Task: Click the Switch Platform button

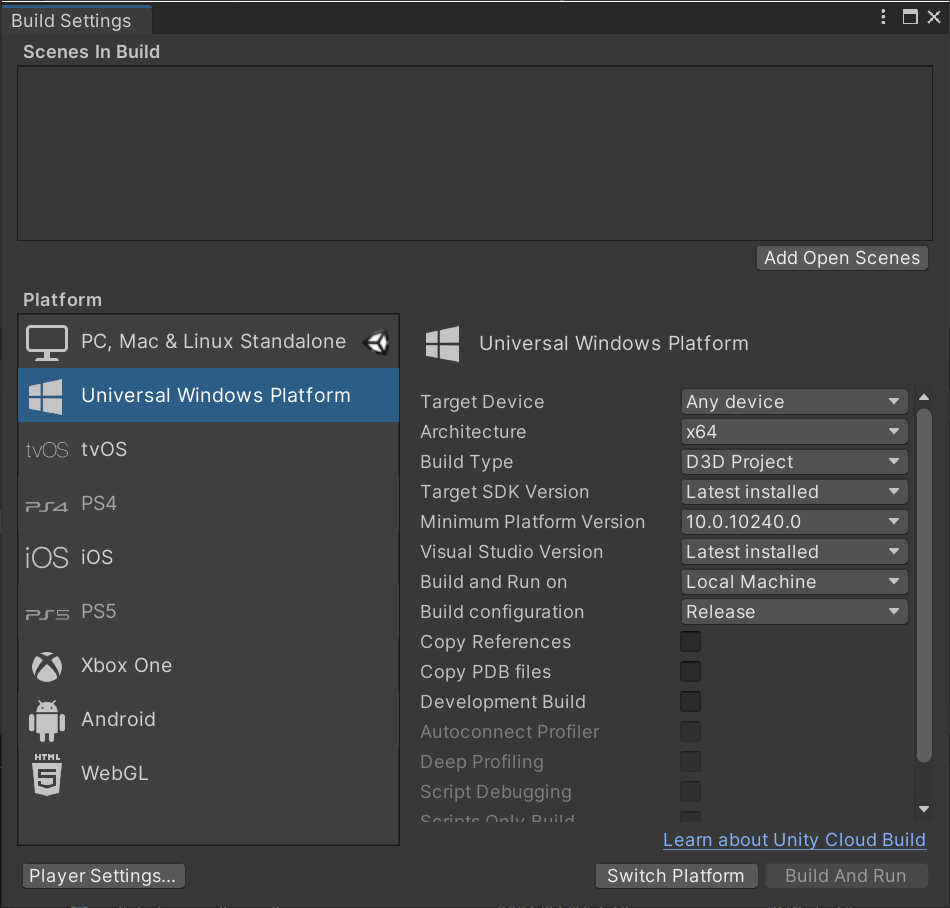Action: (676, 876)
